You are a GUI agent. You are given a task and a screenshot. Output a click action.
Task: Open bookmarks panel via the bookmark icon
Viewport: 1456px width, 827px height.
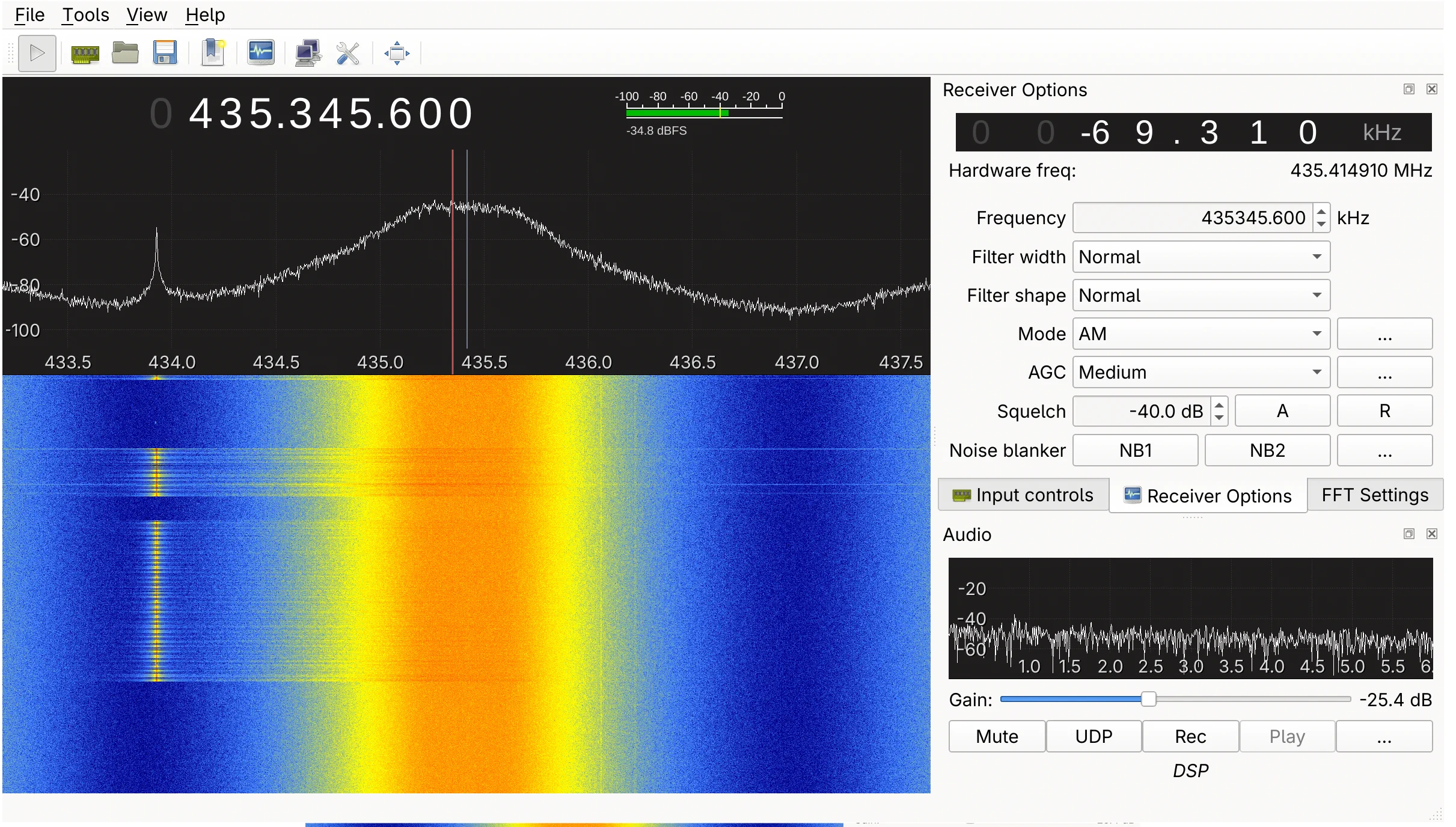213,53
